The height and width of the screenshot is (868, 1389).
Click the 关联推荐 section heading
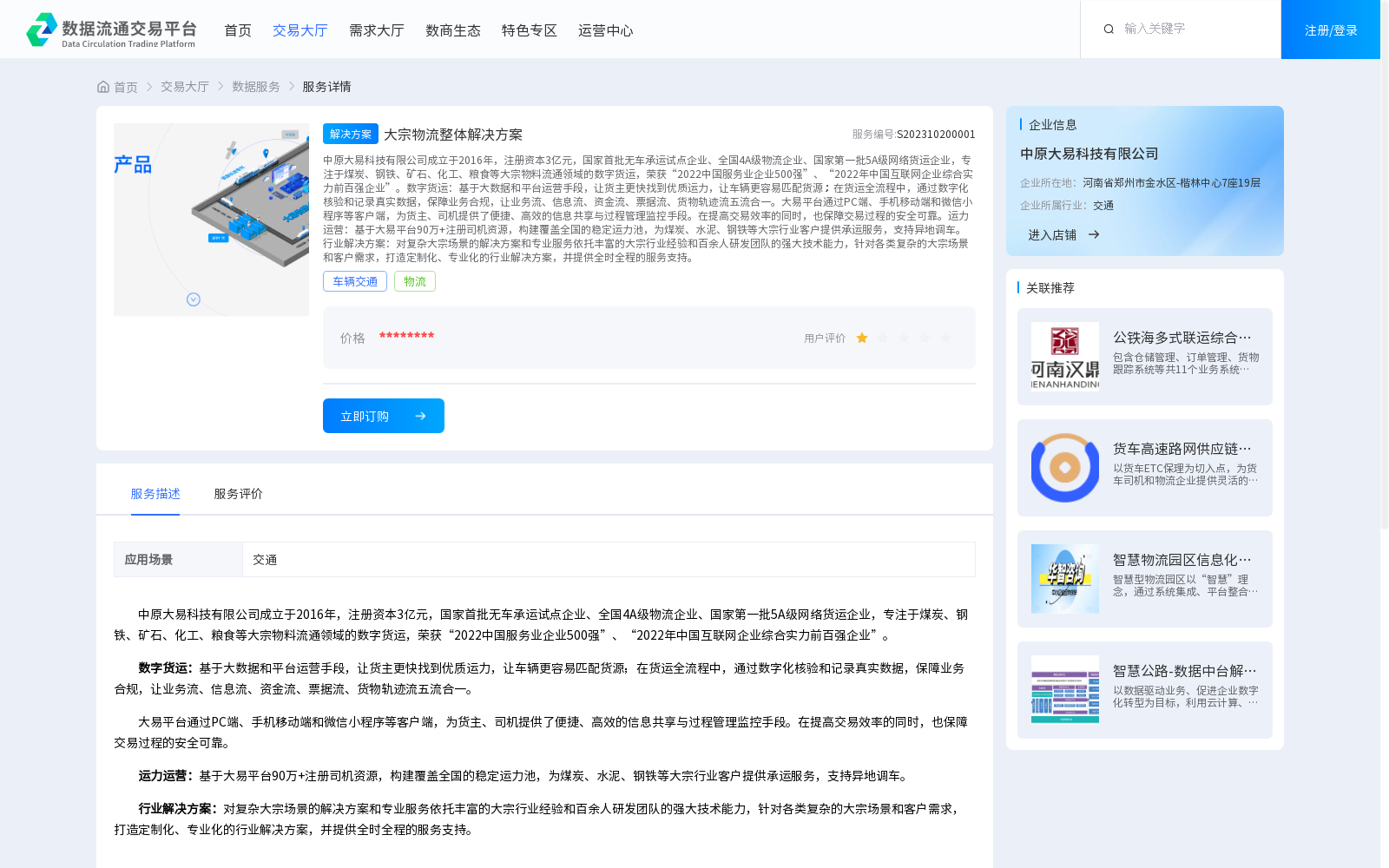1050,288
